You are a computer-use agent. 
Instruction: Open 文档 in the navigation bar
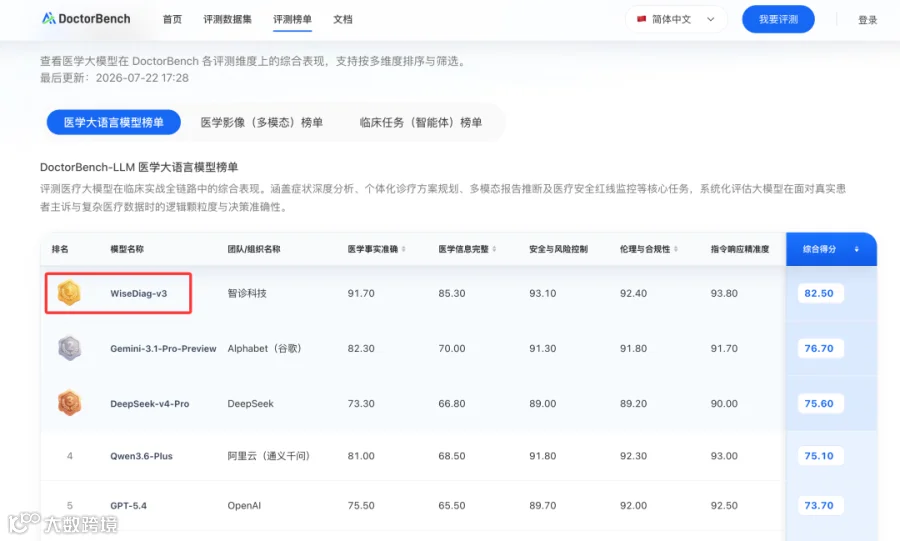(x=343, y=19)
